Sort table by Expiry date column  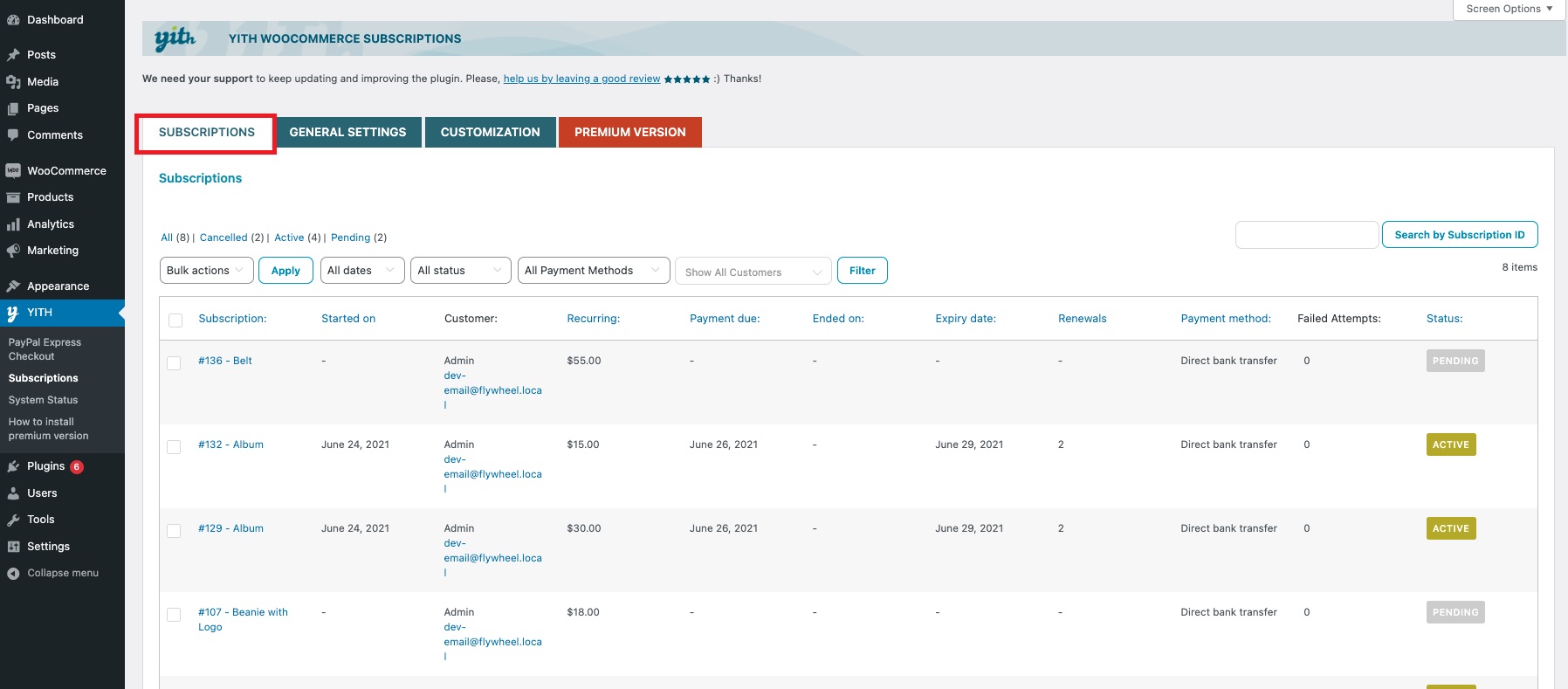tap(966, 319)
